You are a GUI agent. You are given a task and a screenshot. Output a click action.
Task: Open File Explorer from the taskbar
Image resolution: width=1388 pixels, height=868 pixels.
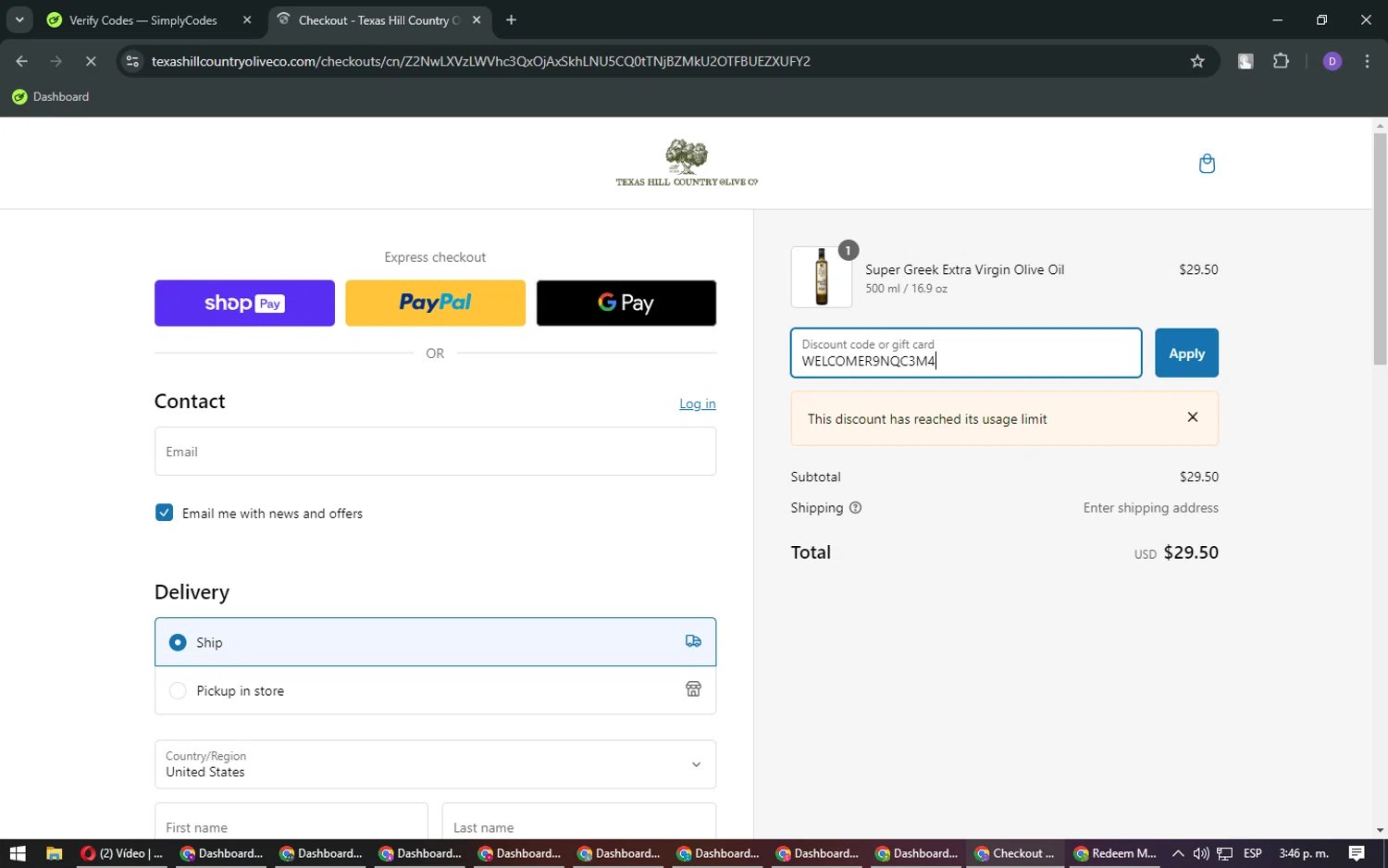(x=54, y=853)
